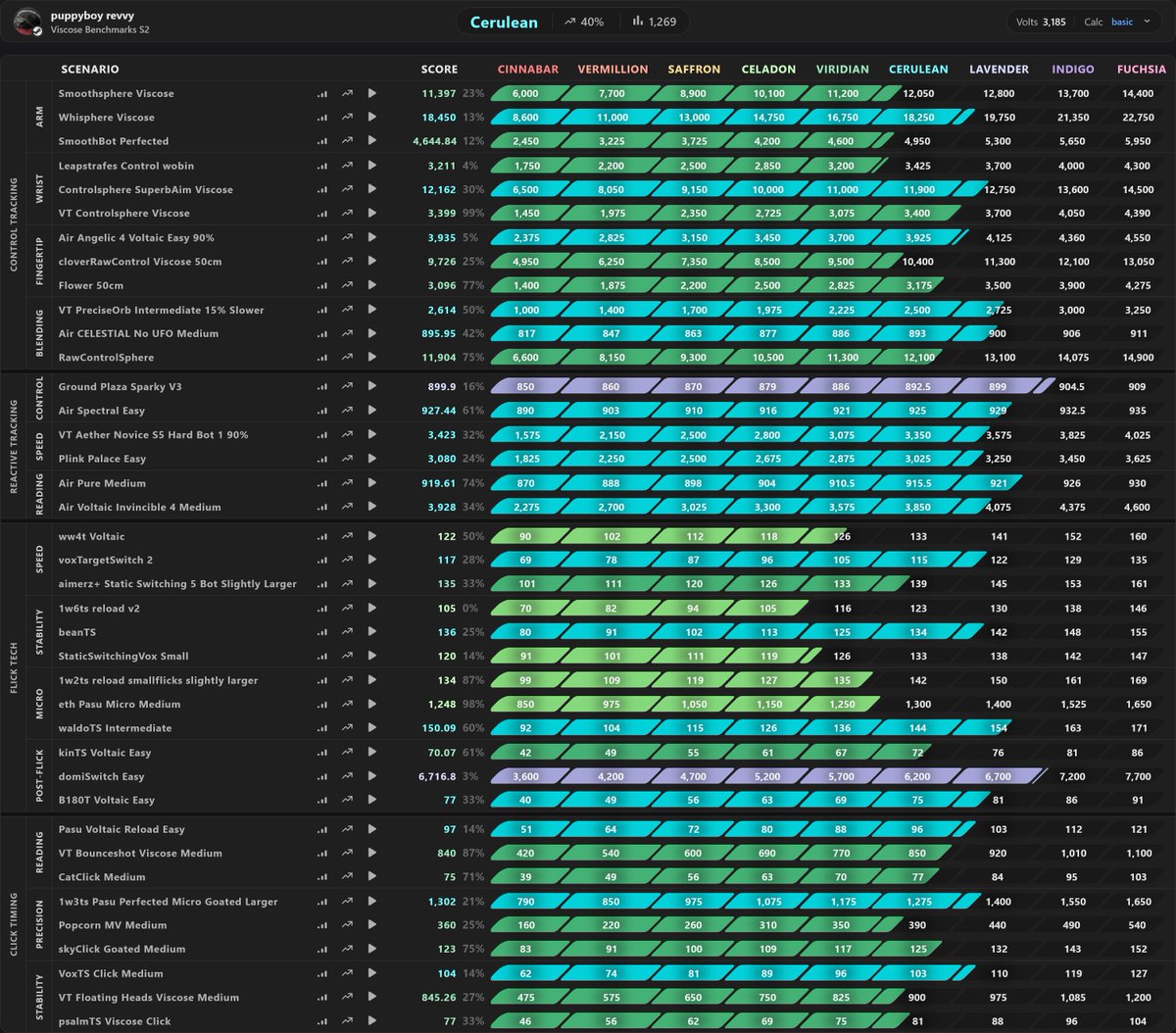
Task: Click the 904.5 Indigo threshold for Ground Plaza
Action: point(1073,387)
